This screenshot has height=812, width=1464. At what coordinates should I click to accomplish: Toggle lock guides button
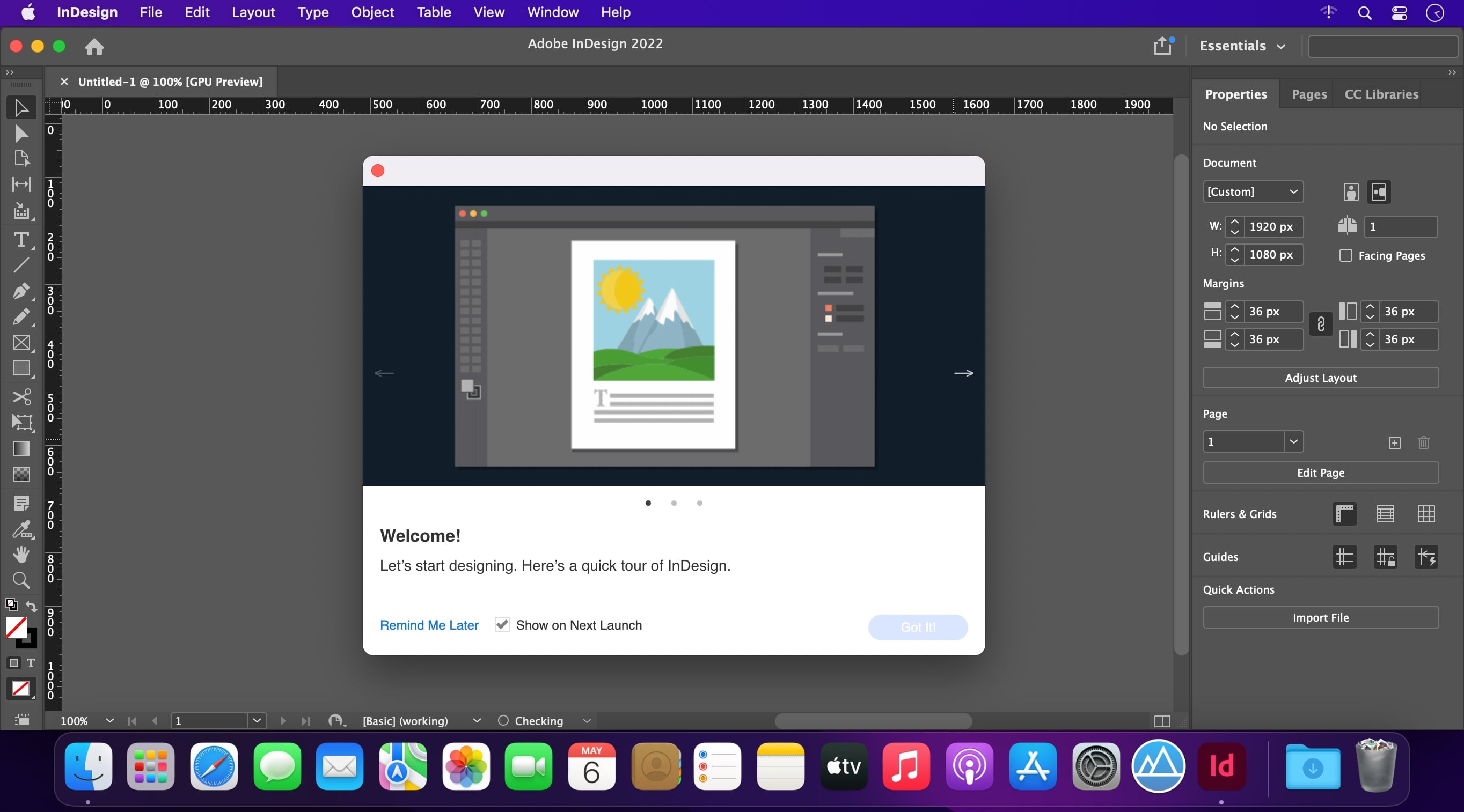coord(1385,557)
